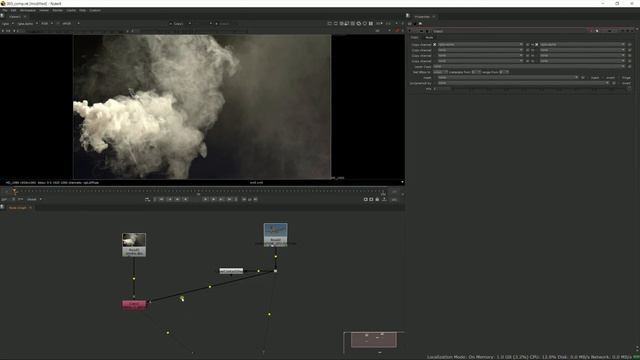The height and width of the screenshot is (360, 640).
Task: Open the viewer rgba.alpha channel dropdown
Action: 27,24
